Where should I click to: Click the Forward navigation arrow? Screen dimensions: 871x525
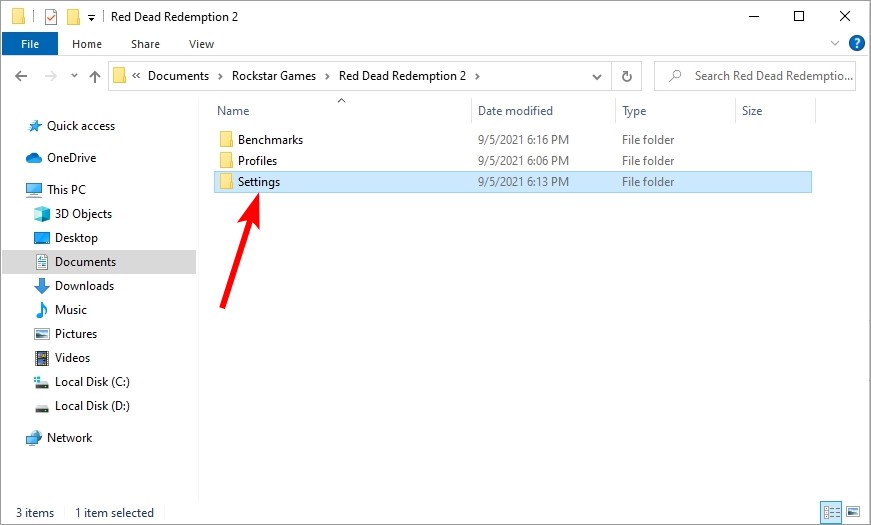click(51, 76)
